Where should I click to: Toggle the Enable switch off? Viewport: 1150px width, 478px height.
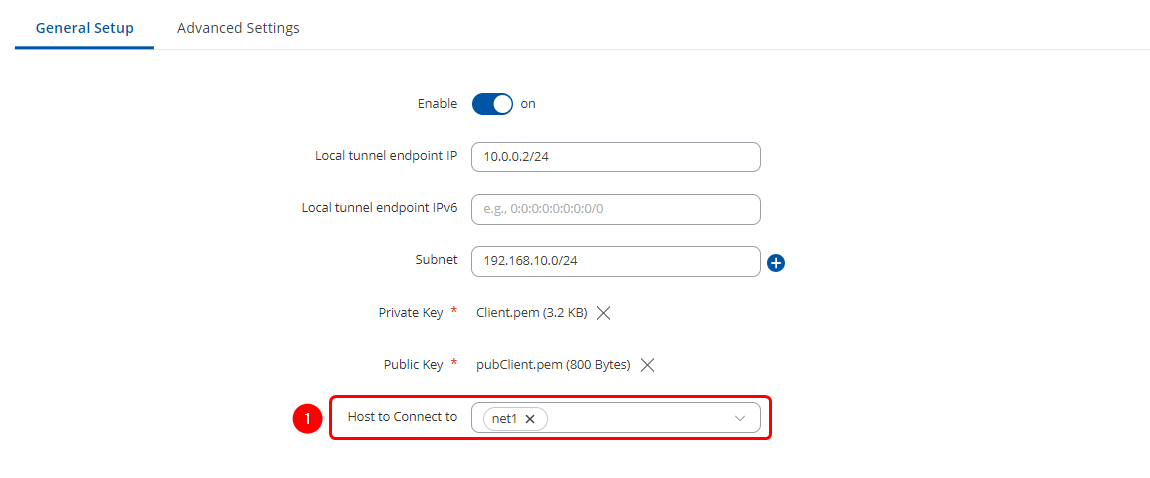(x=492, y=104)
